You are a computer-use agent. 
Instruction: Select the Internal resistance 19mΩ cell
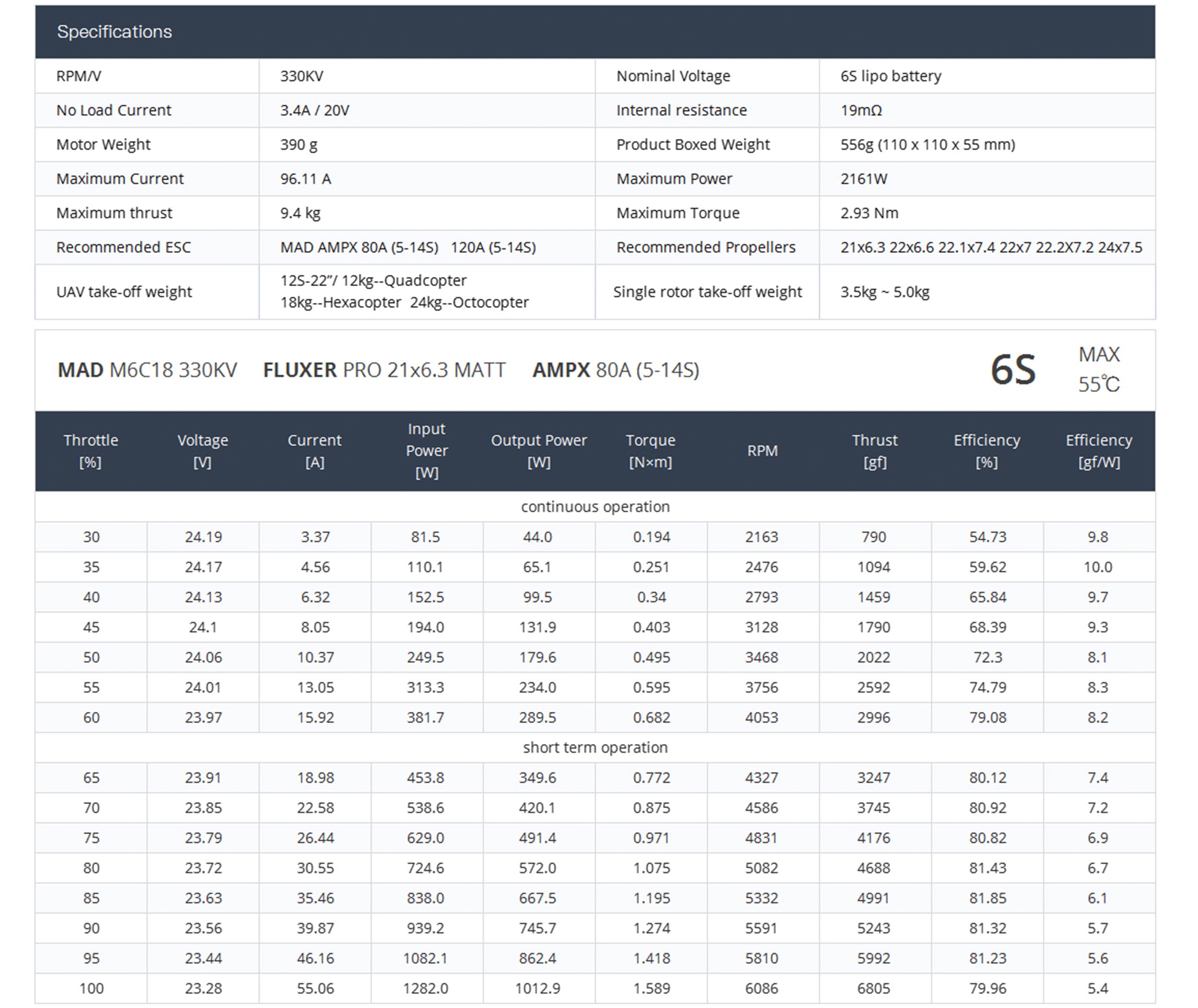pyautogui.click(x=860, y=110)
